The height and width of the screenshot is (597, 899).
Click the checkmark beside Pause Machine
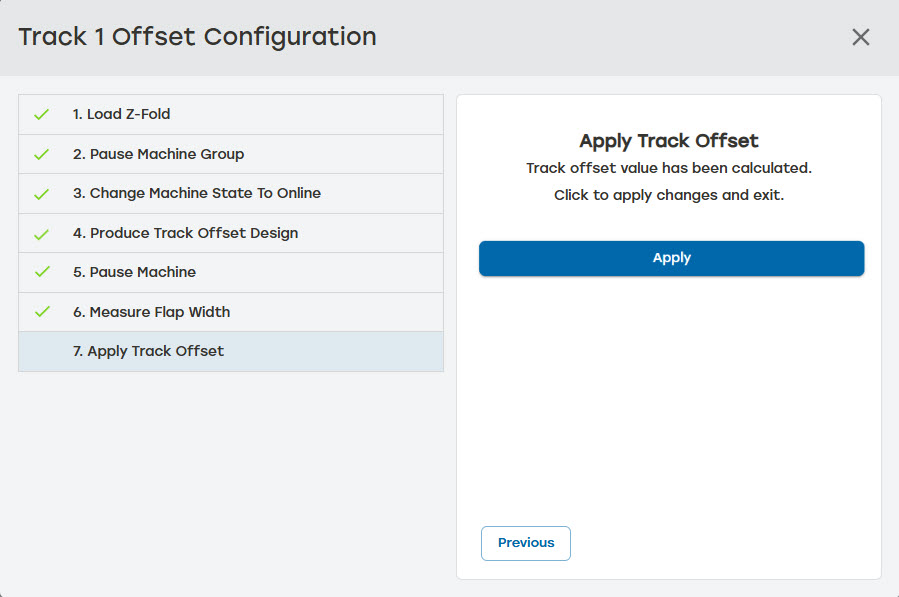tap(41, 272)
